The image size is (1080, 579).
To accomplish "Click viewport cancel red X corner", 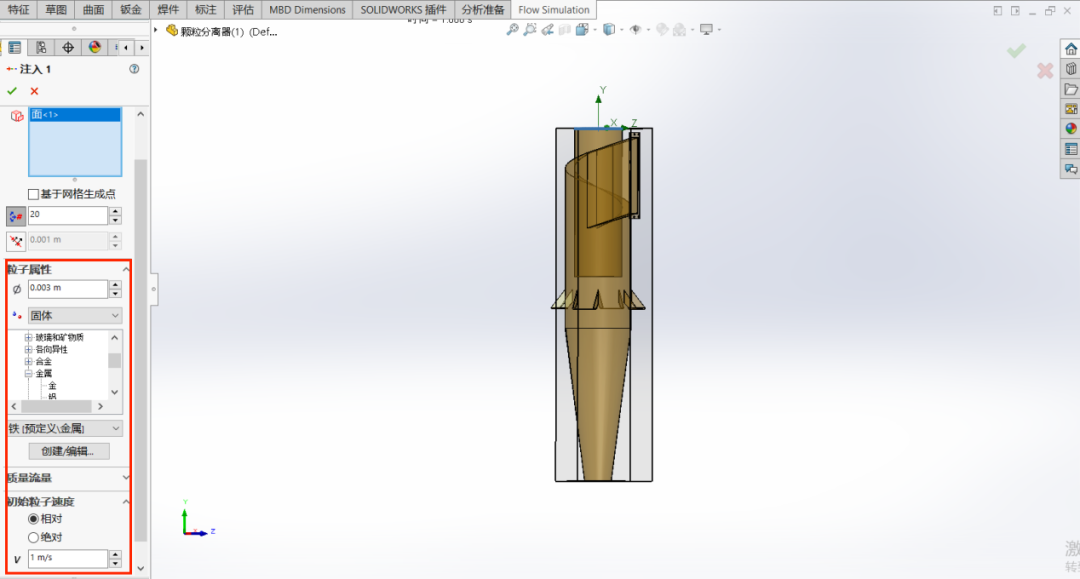I will coord(1045,70).
